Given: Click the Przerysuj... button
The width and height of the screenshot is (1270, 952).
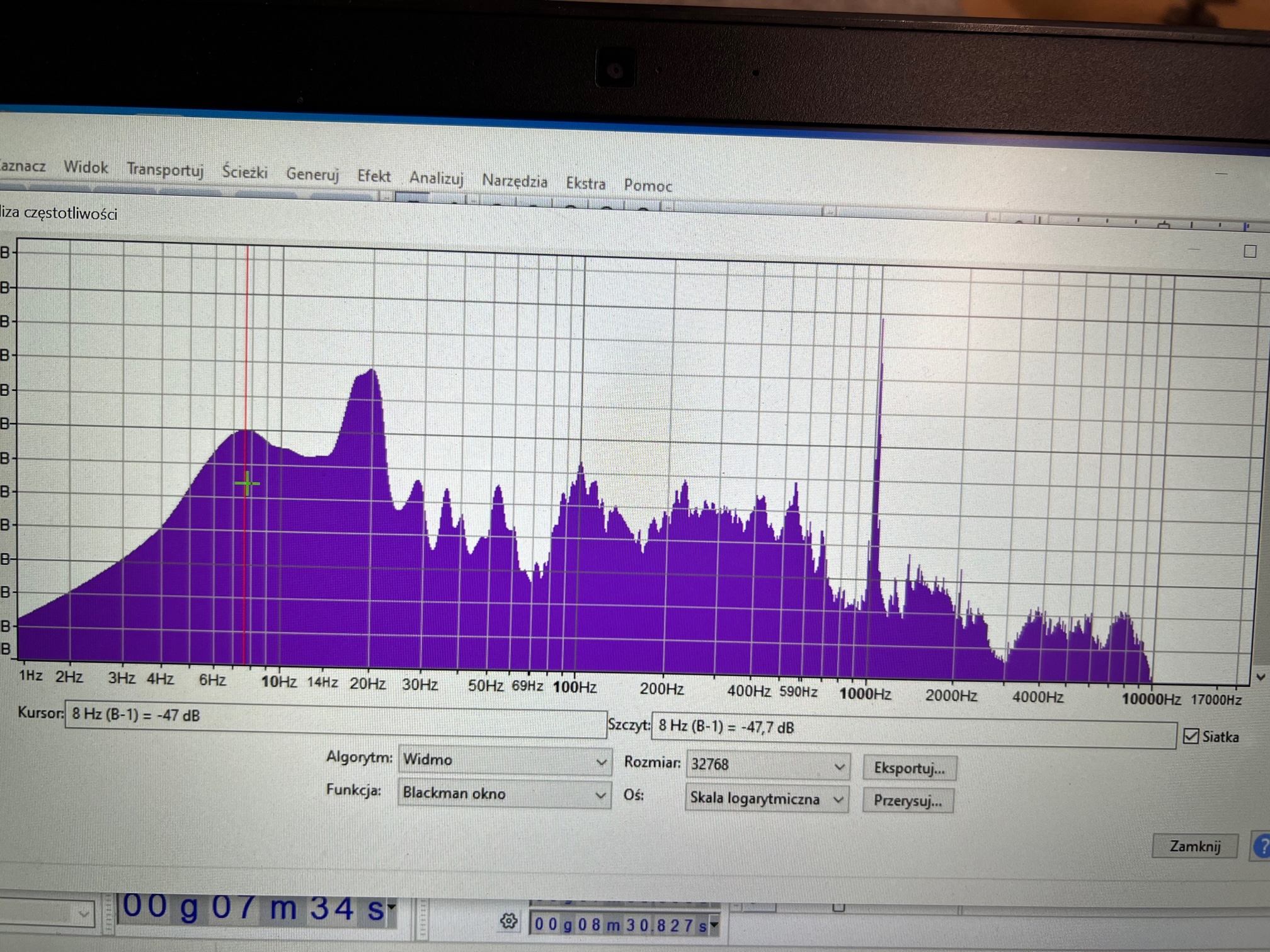Looking at the screenshot, I should point(907,801).
